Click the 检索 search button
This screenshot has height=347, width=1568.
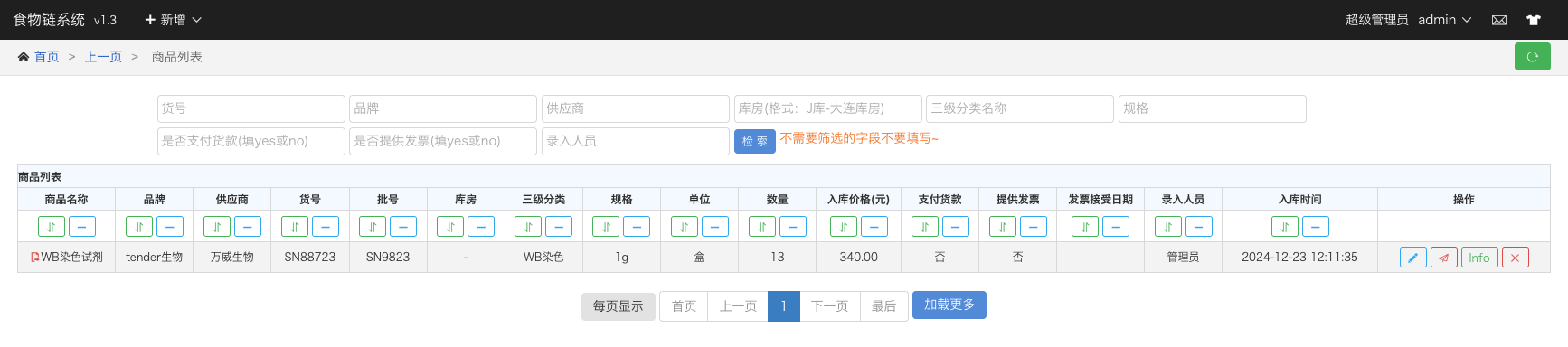pyautogui.click(x=755, y=142)
